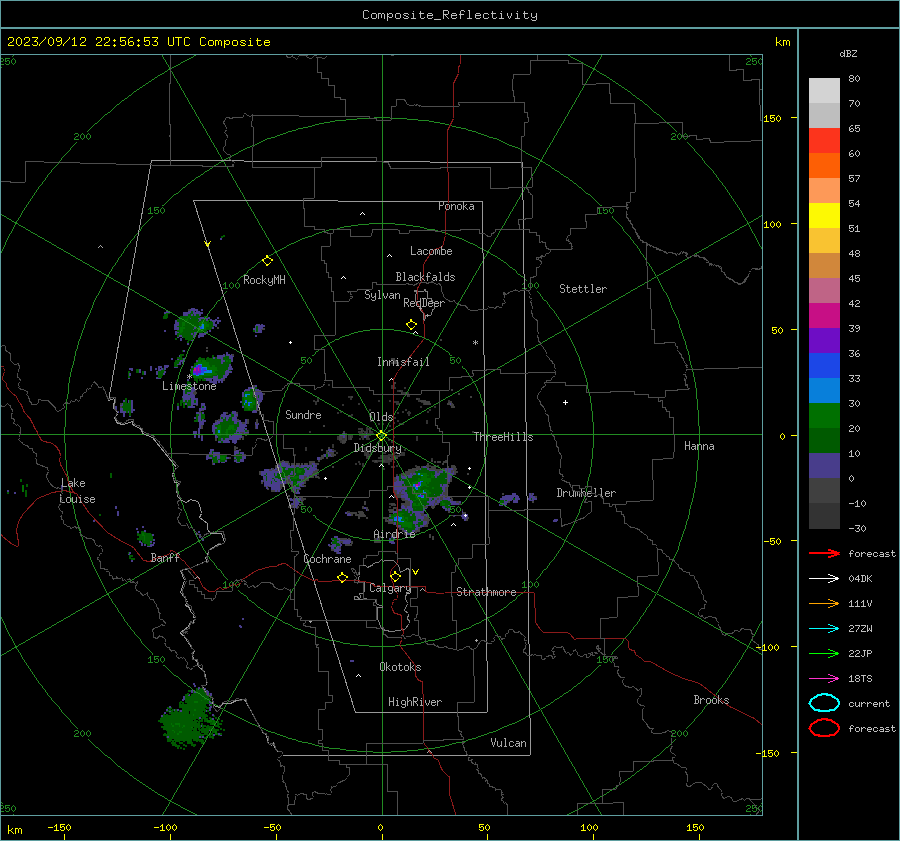The width and height of the screenshot is (900, 841).
Task: Click the slate swatch between 10 and 0
Action: click(824, 466)
